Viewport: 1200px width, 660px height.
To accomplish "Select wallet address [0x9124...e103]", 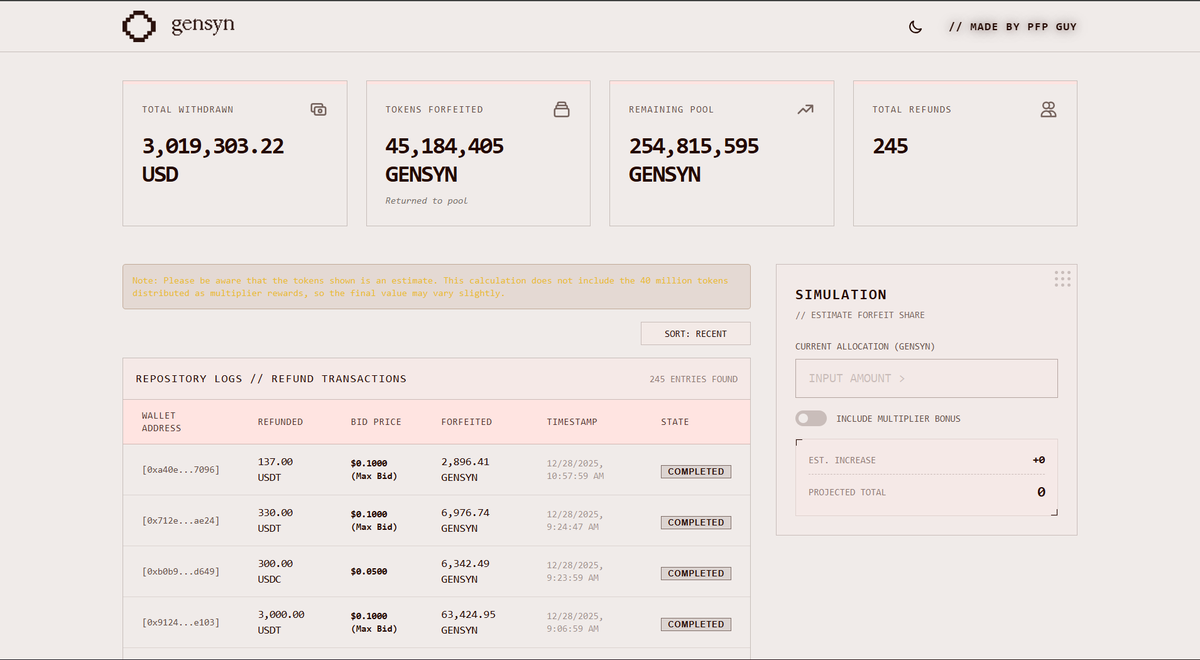I will (x=181, y=622).
